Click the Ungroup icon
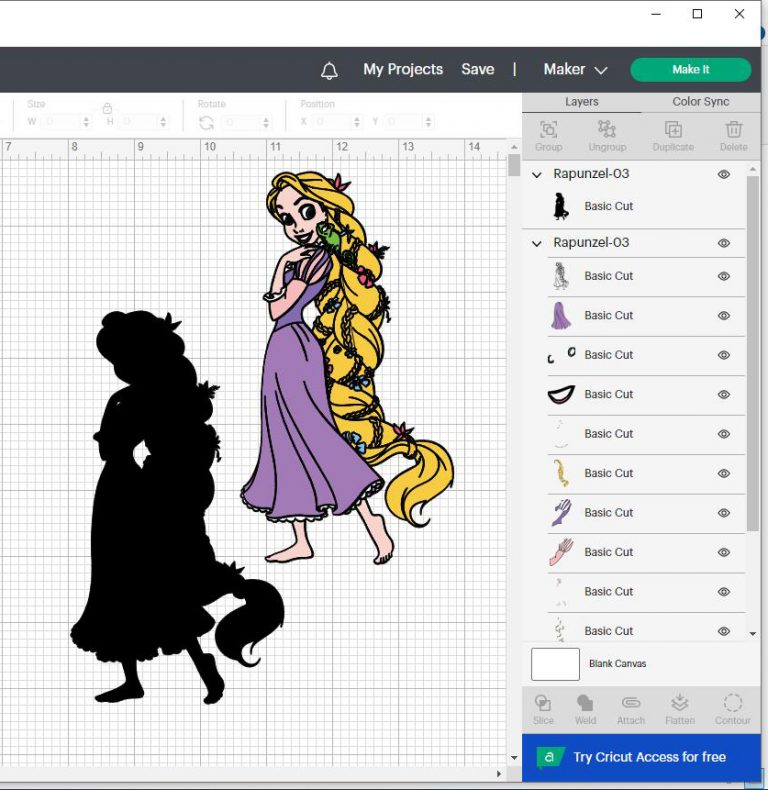Image resolution: width=768 pixels, height=790 pixels. click(x=607, y=129)
